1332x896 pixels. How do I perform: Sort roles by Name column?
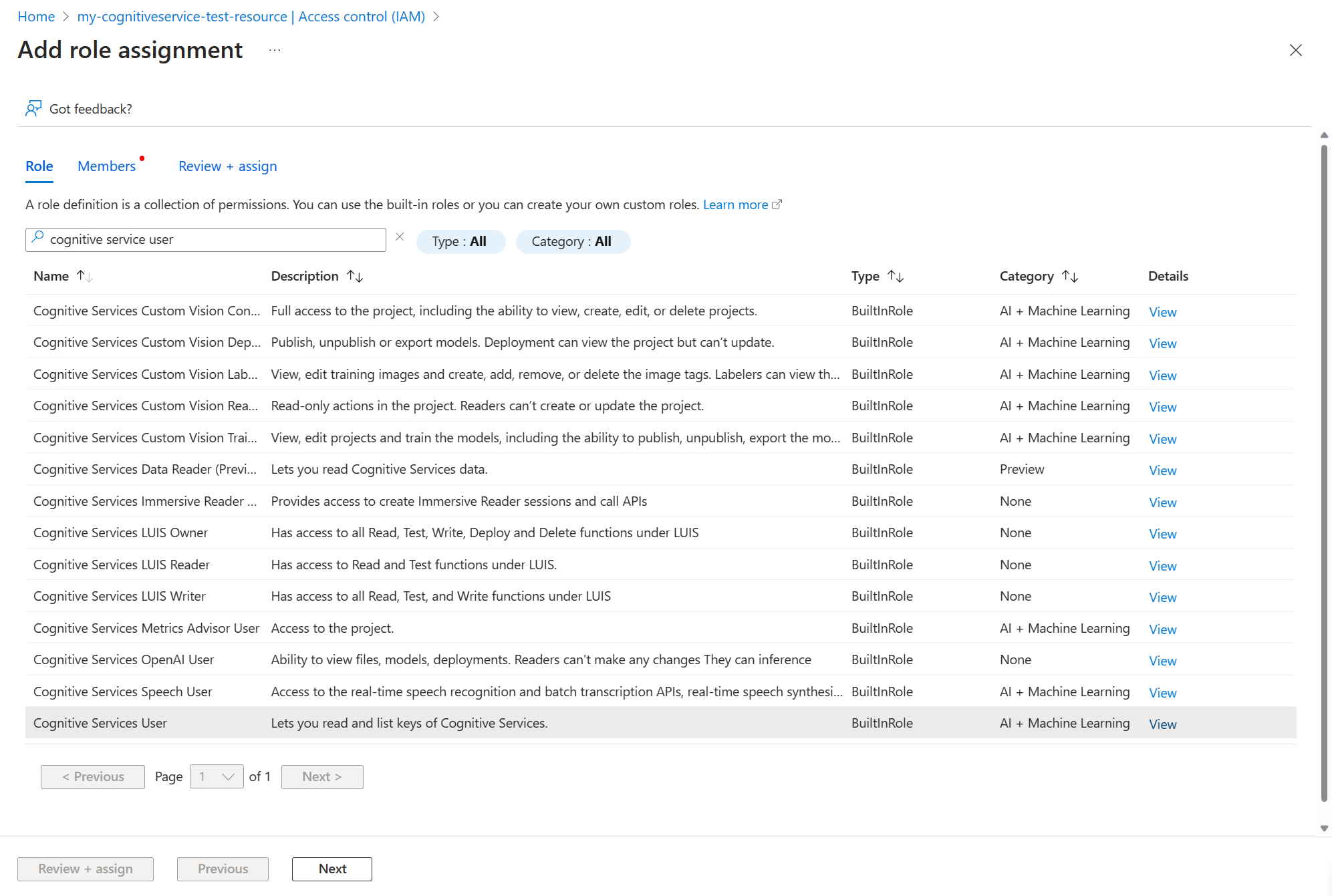point(85,276)
